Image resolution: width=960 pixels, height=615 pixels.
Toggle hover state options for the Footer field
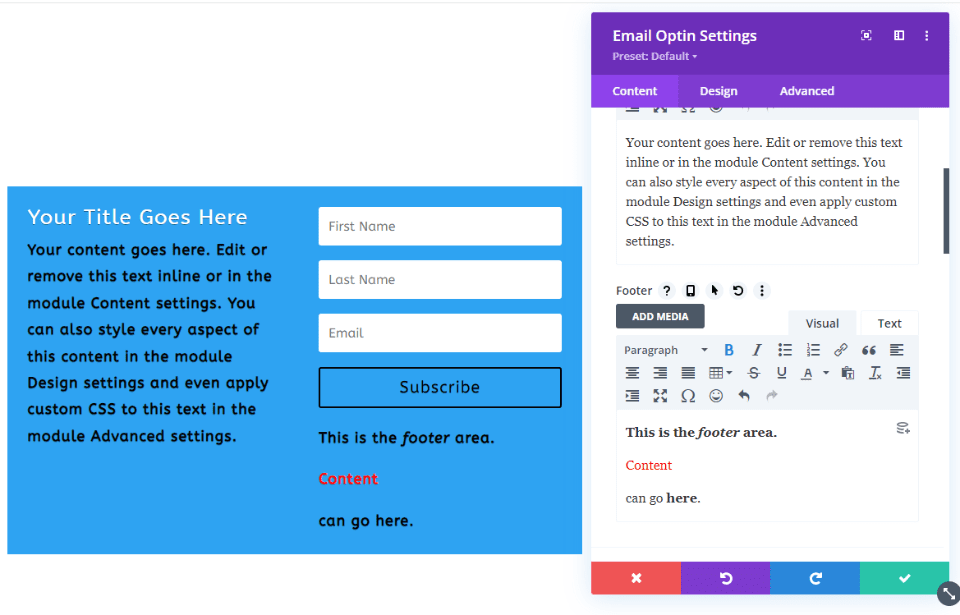(715, 290)
